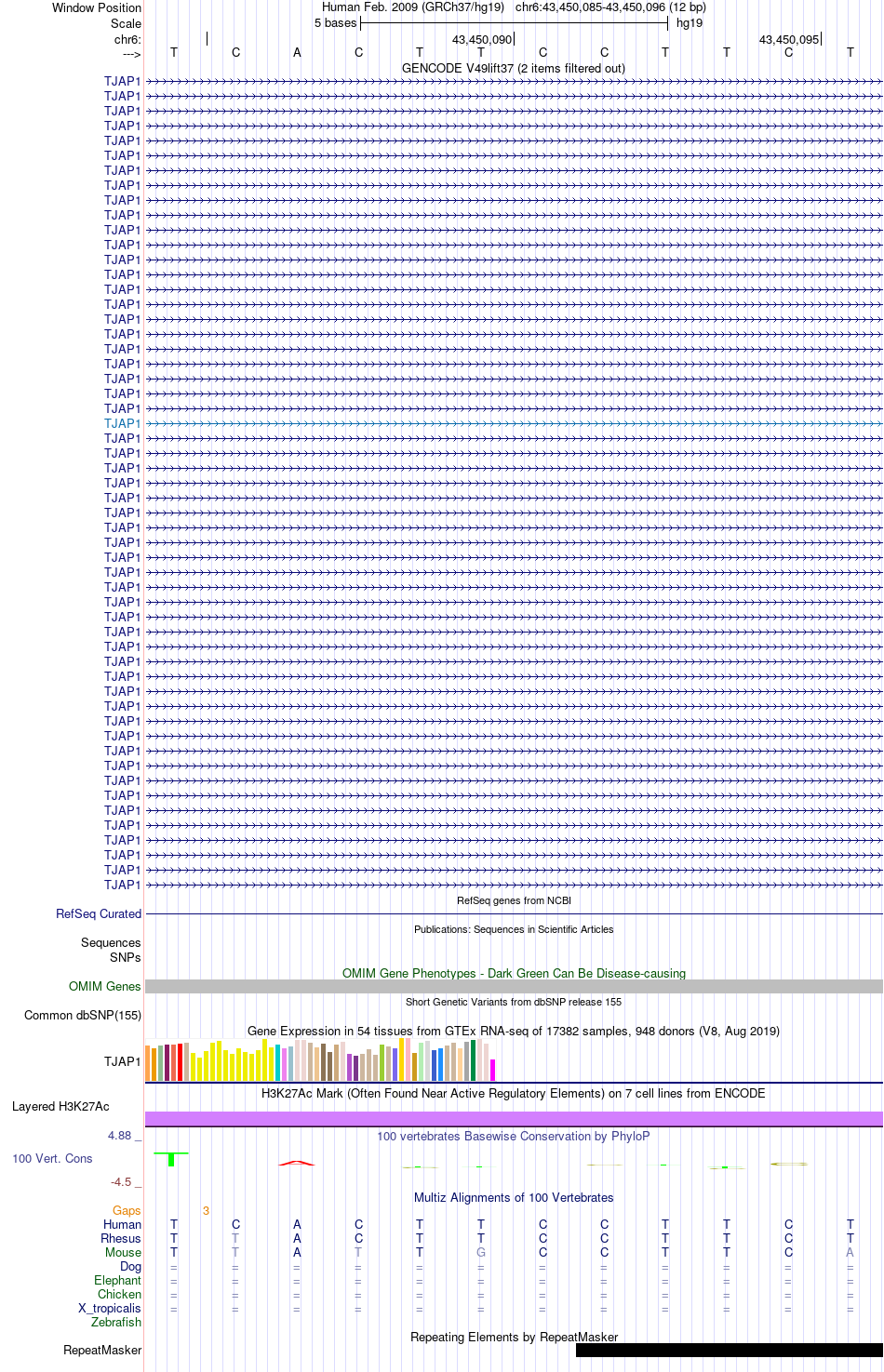Click the gray 'A' base ending Mouse row

[x=850, y=1253]
